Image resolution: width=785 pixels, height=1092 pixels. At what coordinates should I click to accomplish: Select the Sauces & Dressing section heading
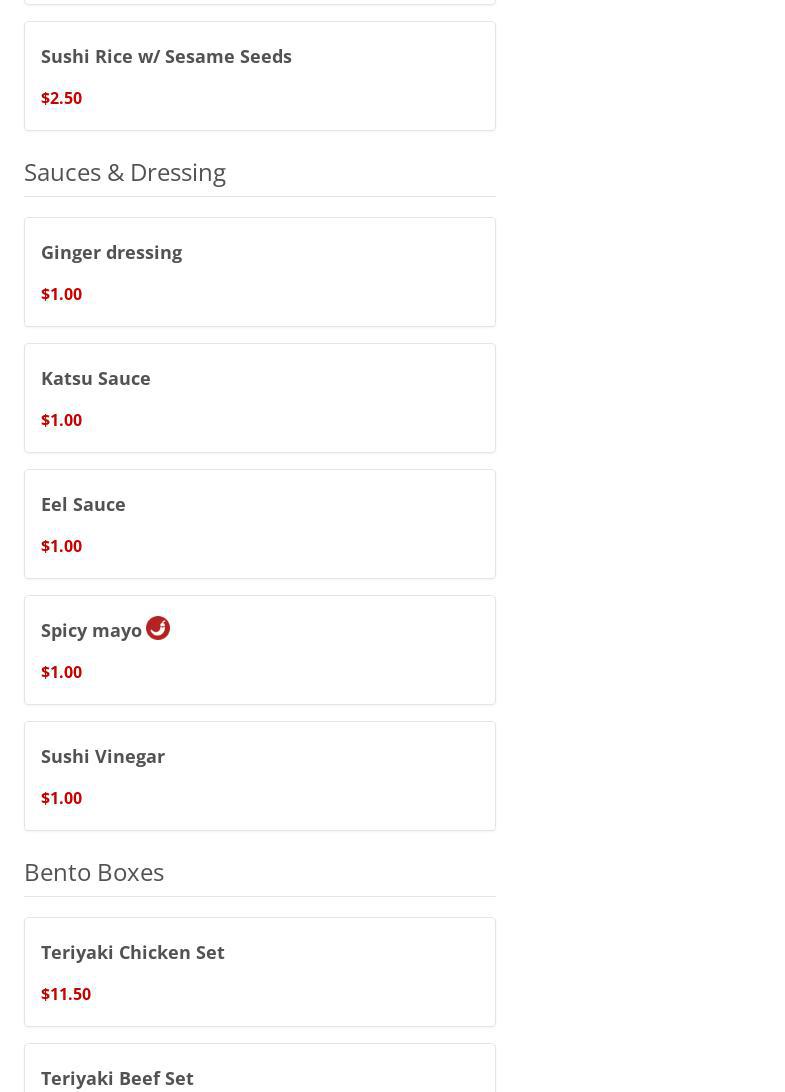click(125, 172)
